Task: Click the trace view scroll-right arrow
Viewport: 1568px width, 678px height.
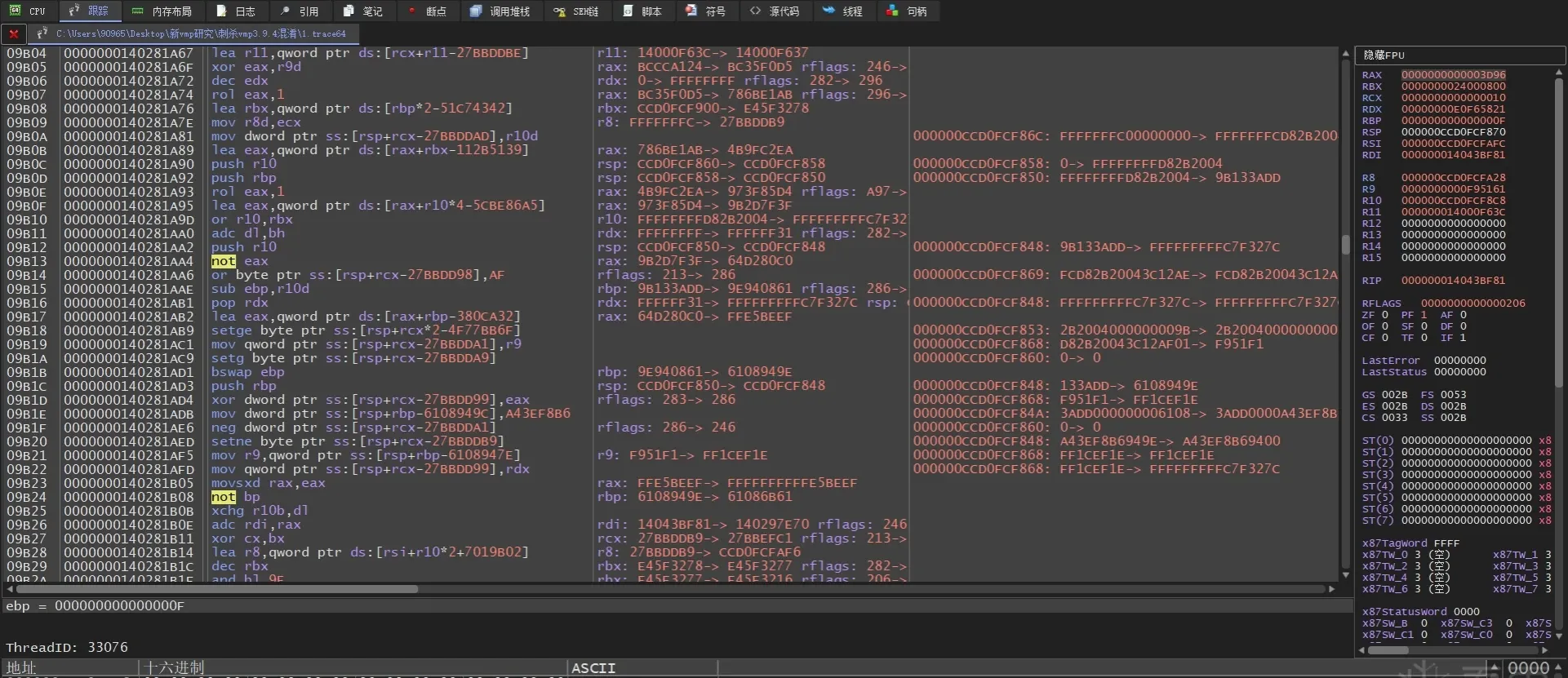Action: coord(1332,589)
